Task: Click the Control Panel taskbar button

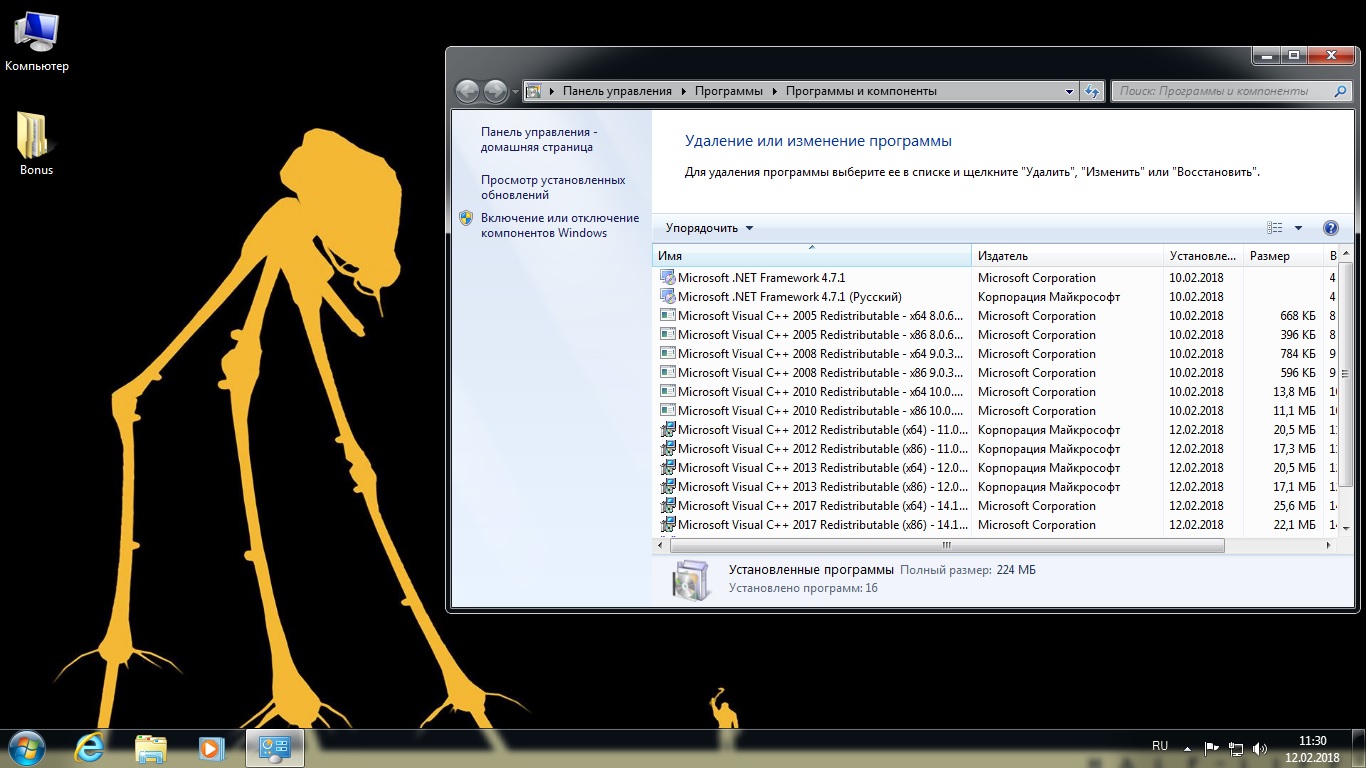Action: (274, 748)
